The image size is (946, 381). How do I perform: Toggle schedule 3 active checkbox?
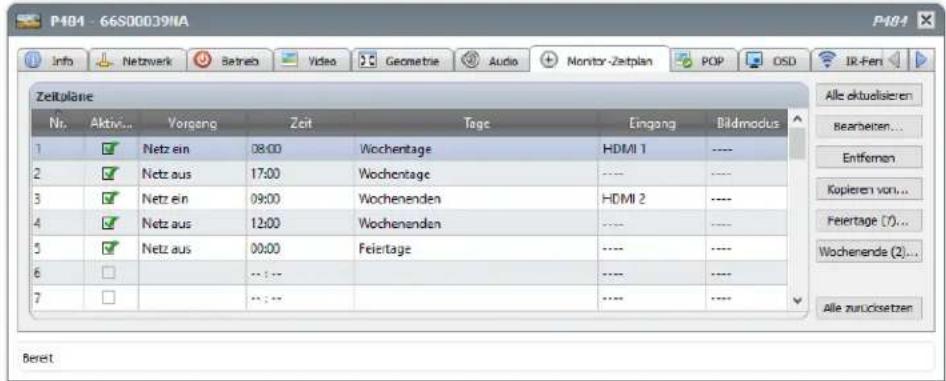[x=110, y=199]
